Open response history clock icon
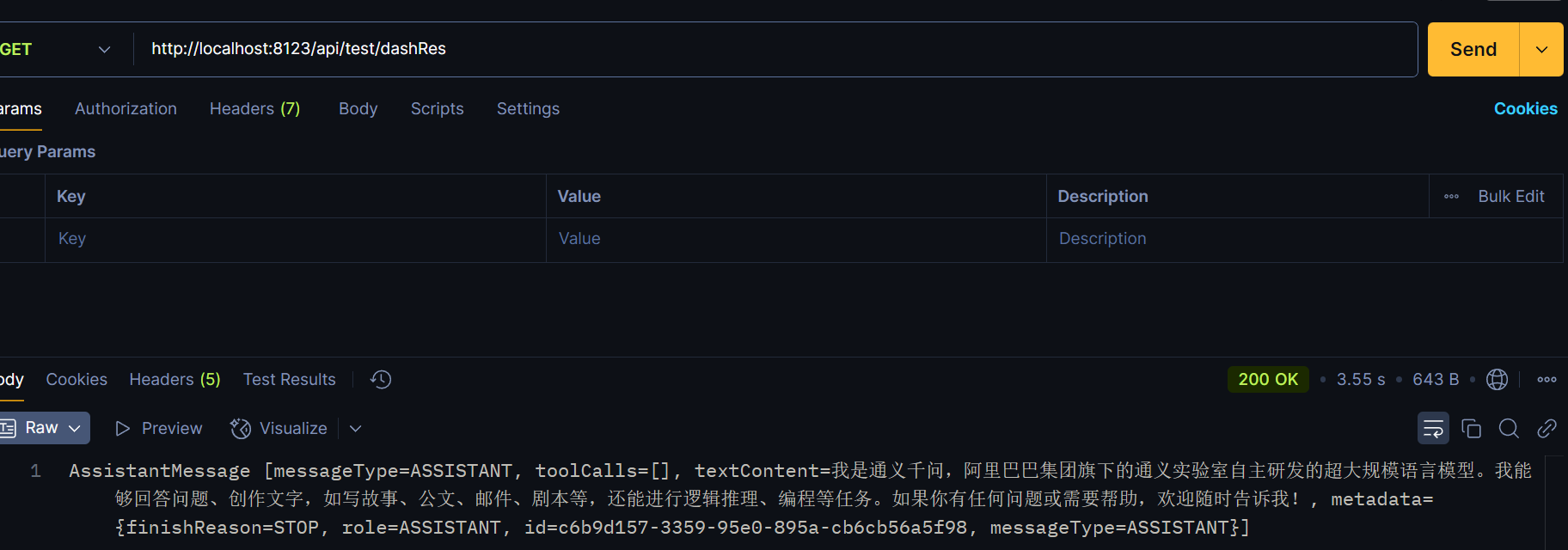This screenshot has width=1568, height=550. coord(381,379)
